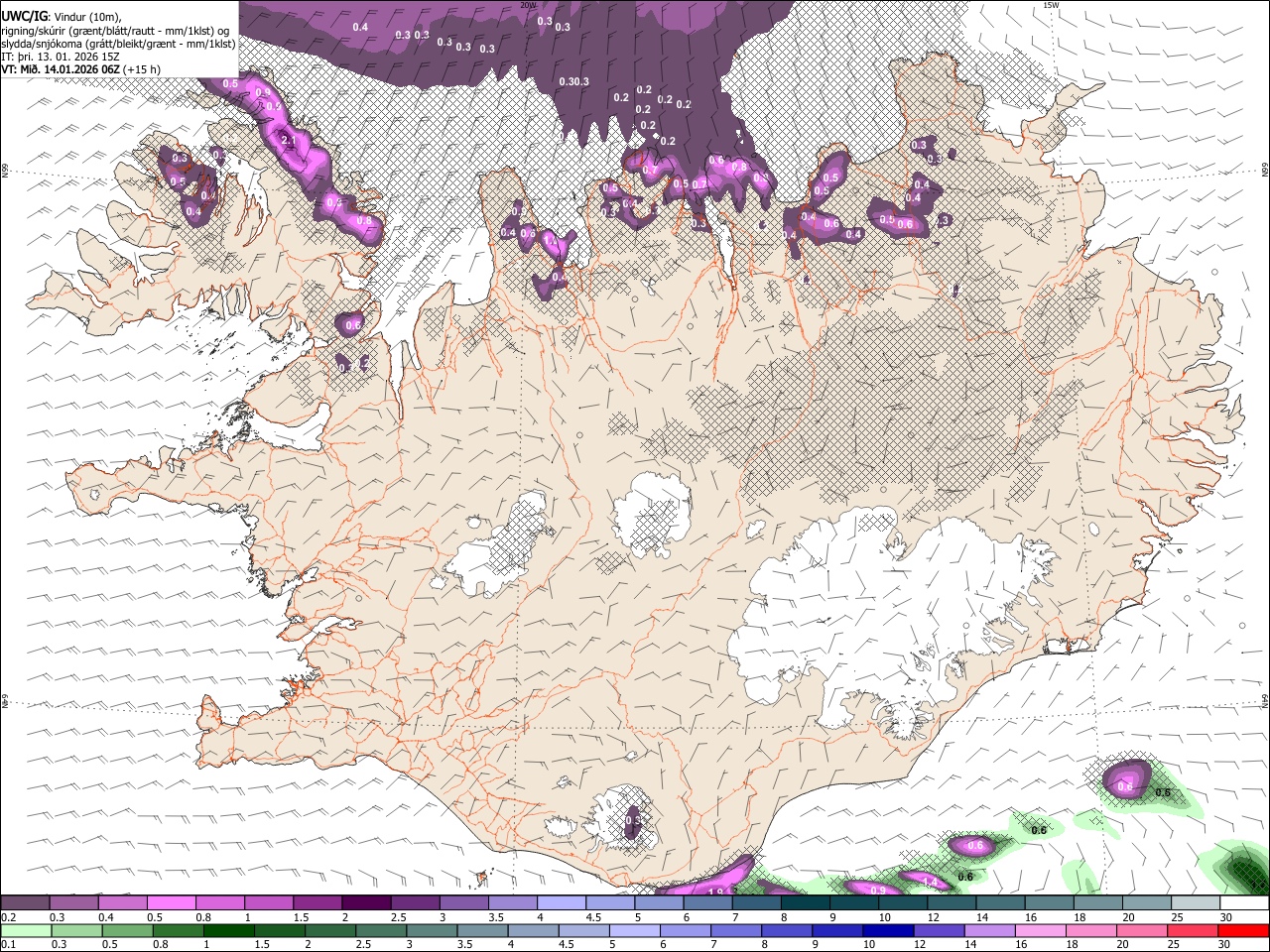Image resolution: width=1270 pixels, height=952 pixels.
Task: Click the '0.30.3' overlapping value label up north
Action: (x=574, y=81)
